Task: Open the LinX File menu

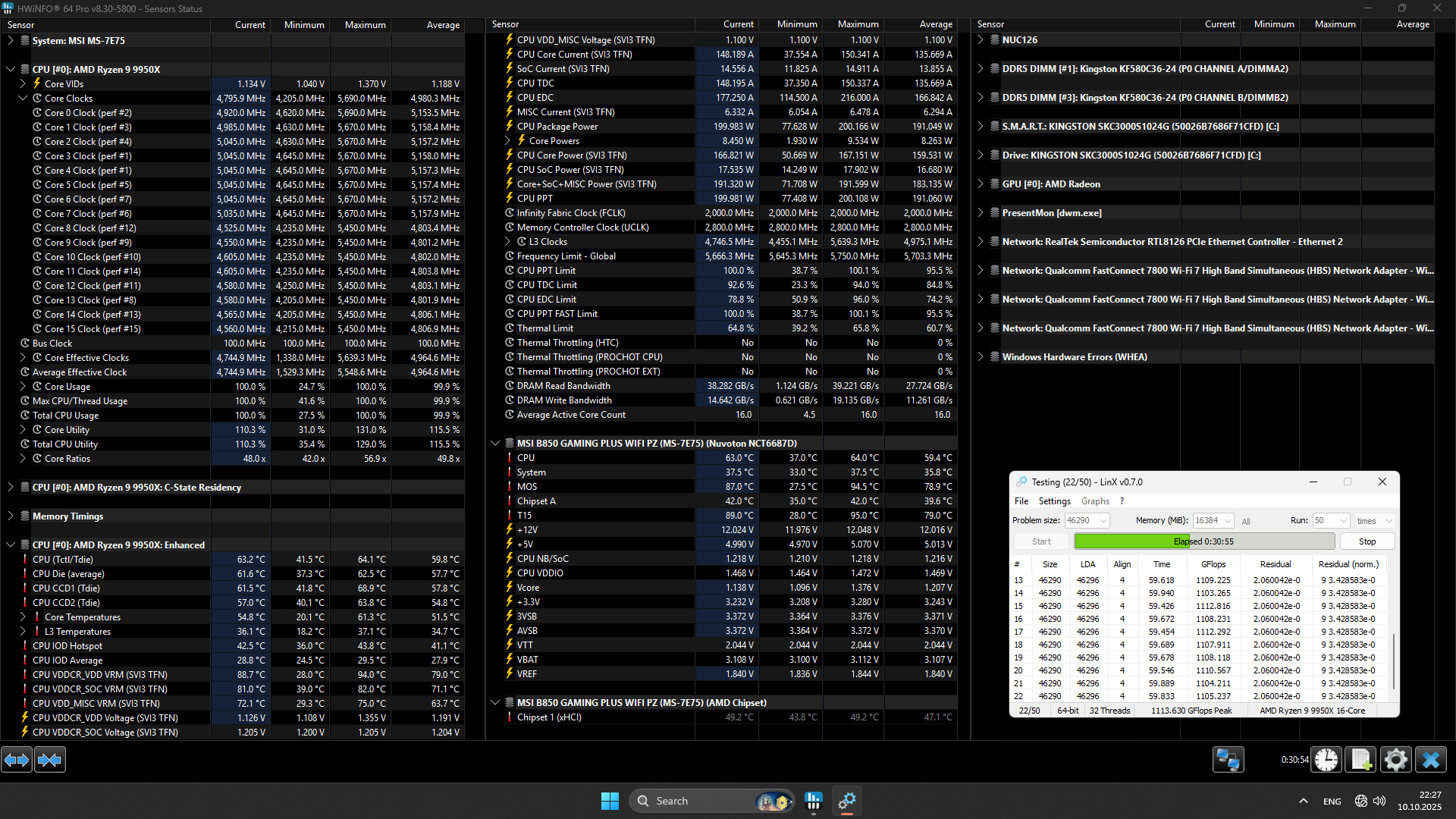Action: click(x=1021, y=501)
